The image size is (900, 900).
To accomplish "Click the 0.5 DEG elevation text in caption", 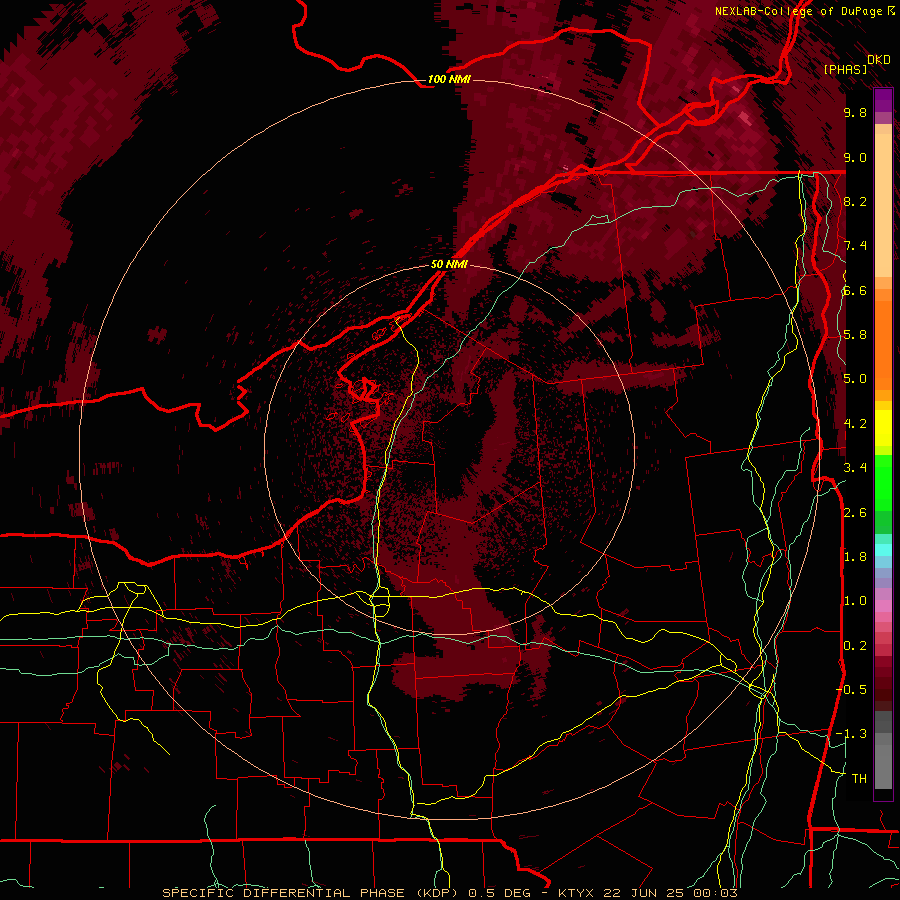I will click(502, 893).
